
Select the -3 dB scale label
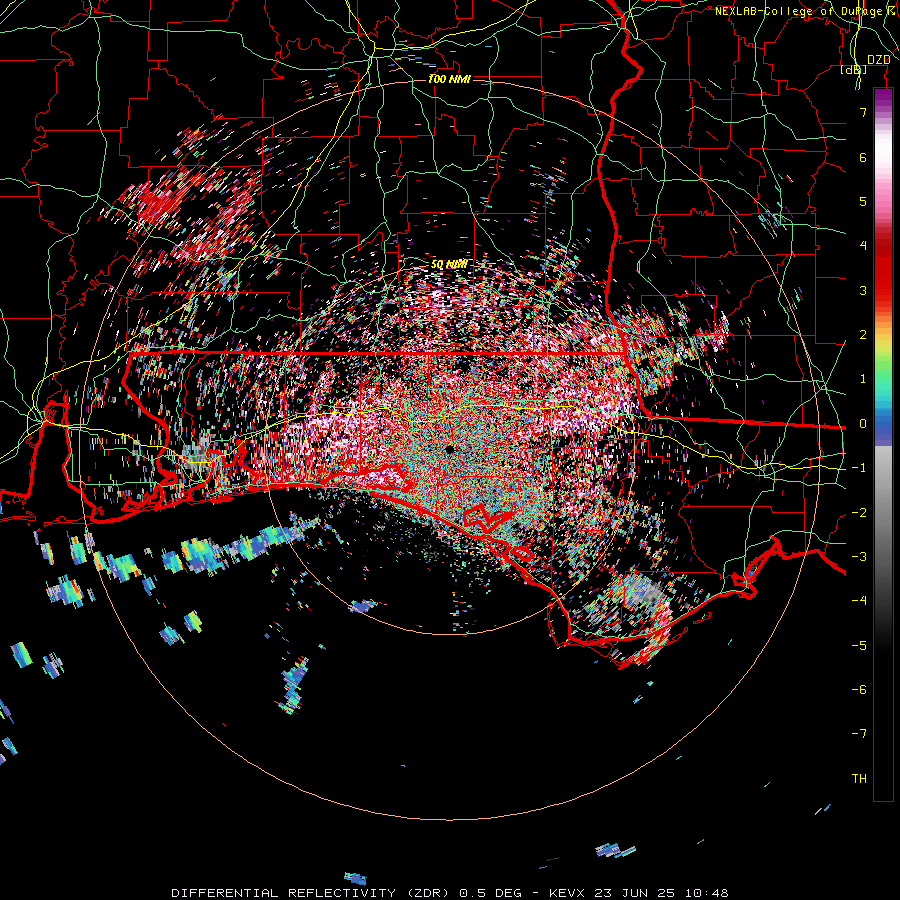coord(859,557)
